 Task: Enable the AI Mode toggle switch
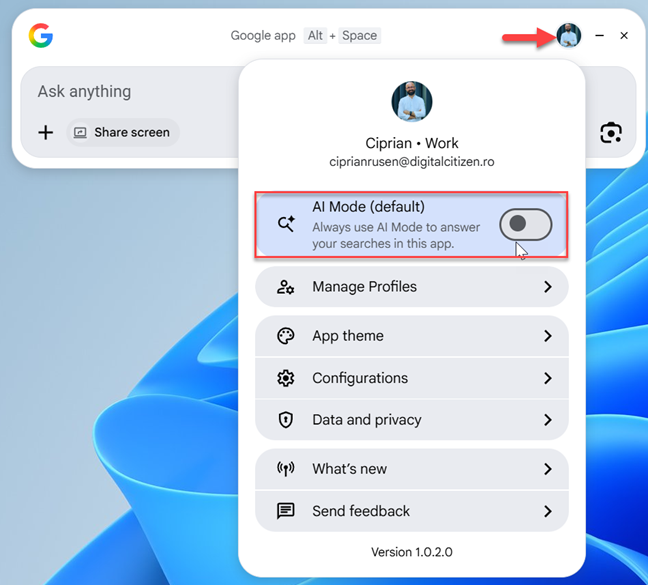tap(525, 224)
